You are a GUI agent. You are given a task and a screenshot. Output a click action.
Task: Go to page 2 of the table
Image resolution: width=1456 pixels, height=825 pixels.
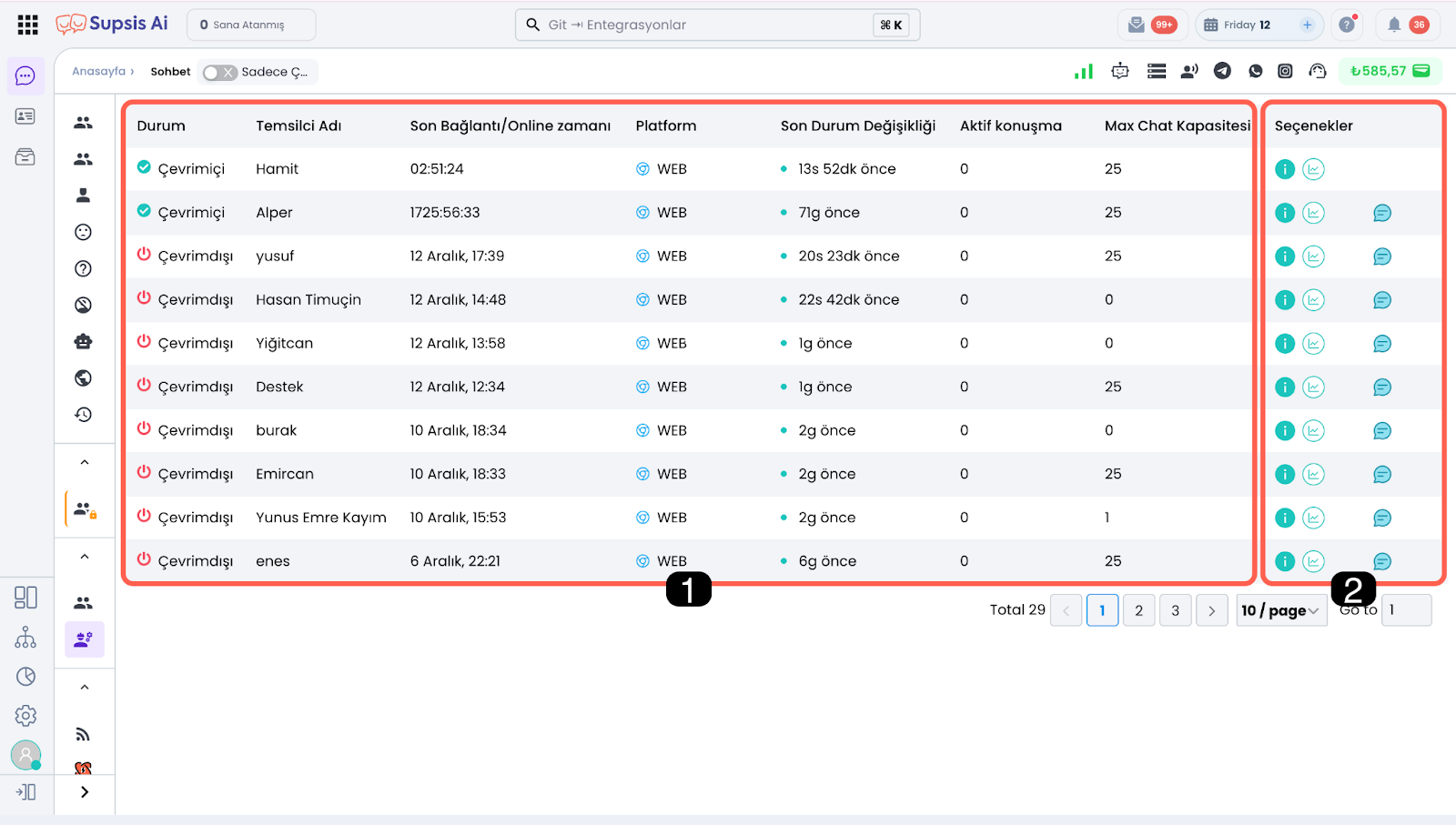(x=1138, y=610)
